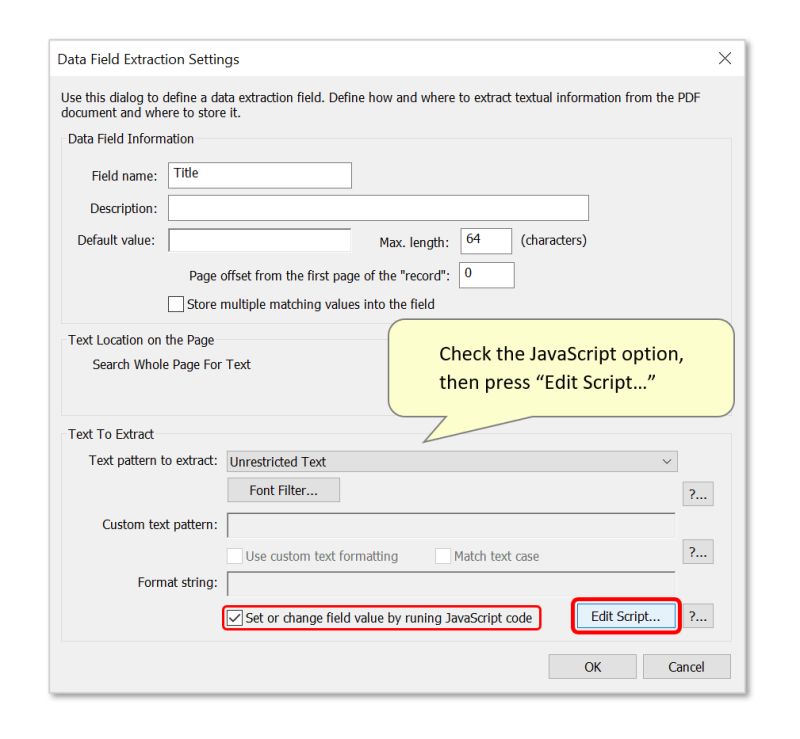Click the help icon beside Edit Script button
This screenshot has width=800, height=739.
click(x=699, y=616)
